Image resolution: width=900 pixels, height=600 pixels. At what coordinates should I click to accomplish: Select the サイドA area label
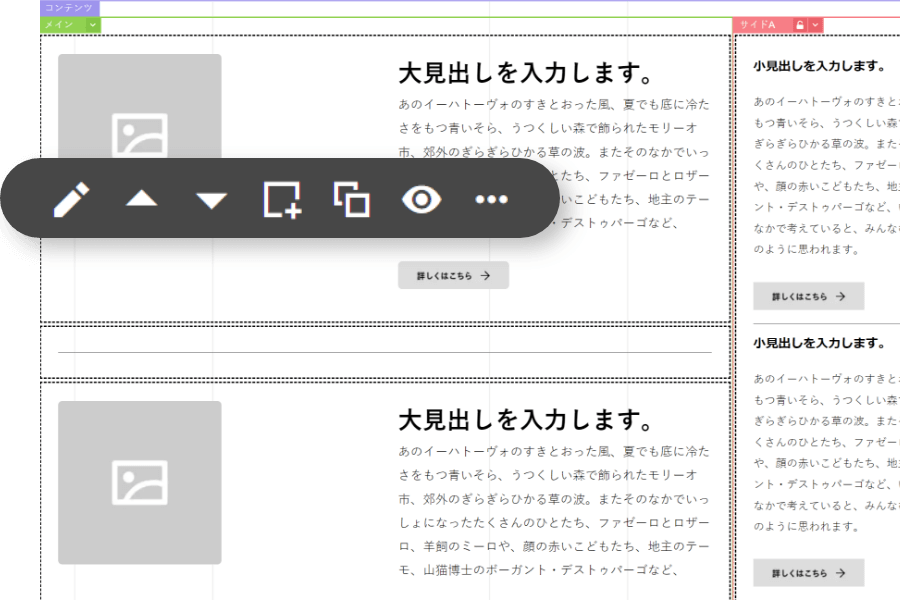pyautogui.click(x=758, y=25)
